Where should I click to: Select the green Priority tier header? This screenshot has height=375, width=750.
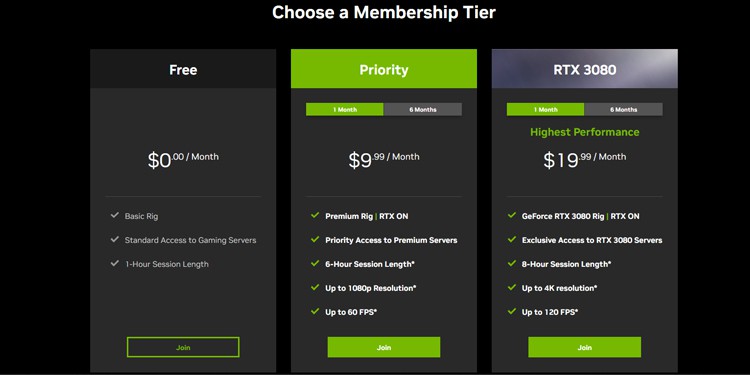[x=384, y=69]
